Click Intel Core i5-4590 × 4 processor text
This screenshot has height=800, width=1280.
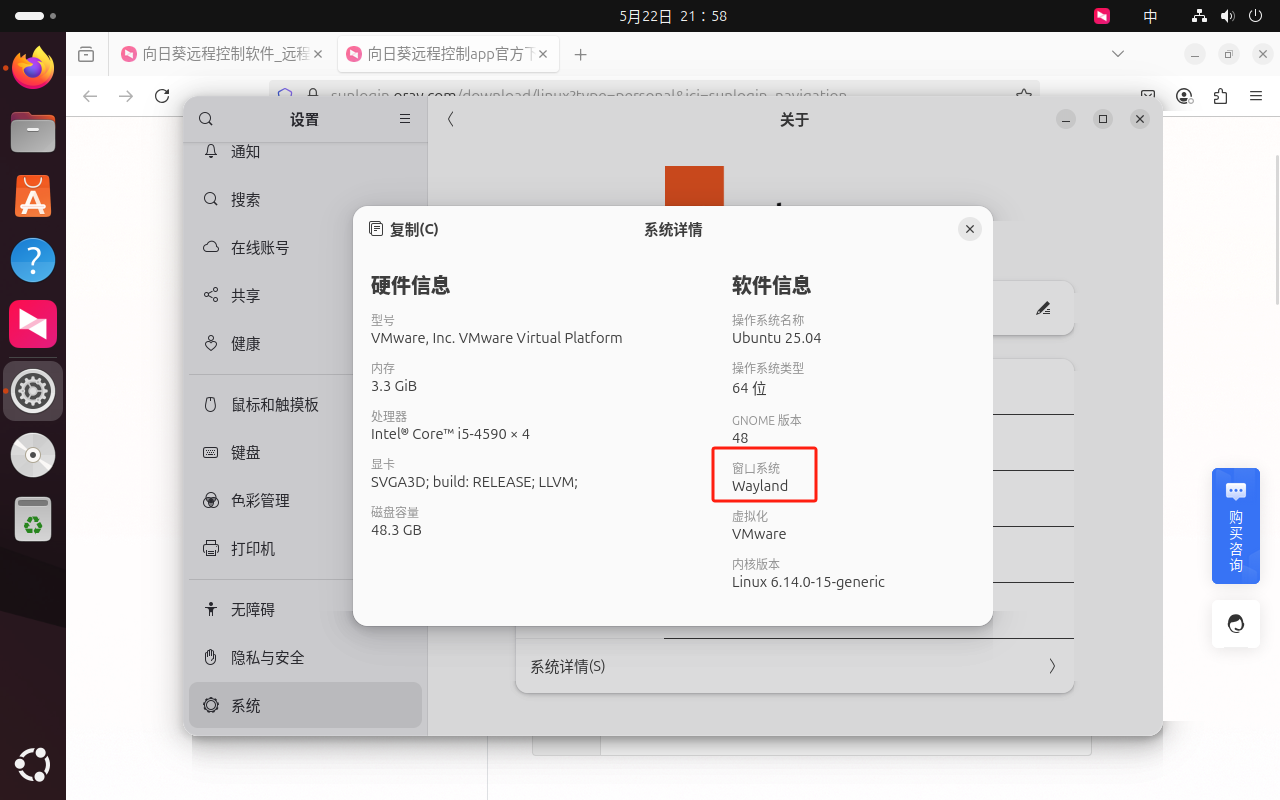tap(450, 434)
